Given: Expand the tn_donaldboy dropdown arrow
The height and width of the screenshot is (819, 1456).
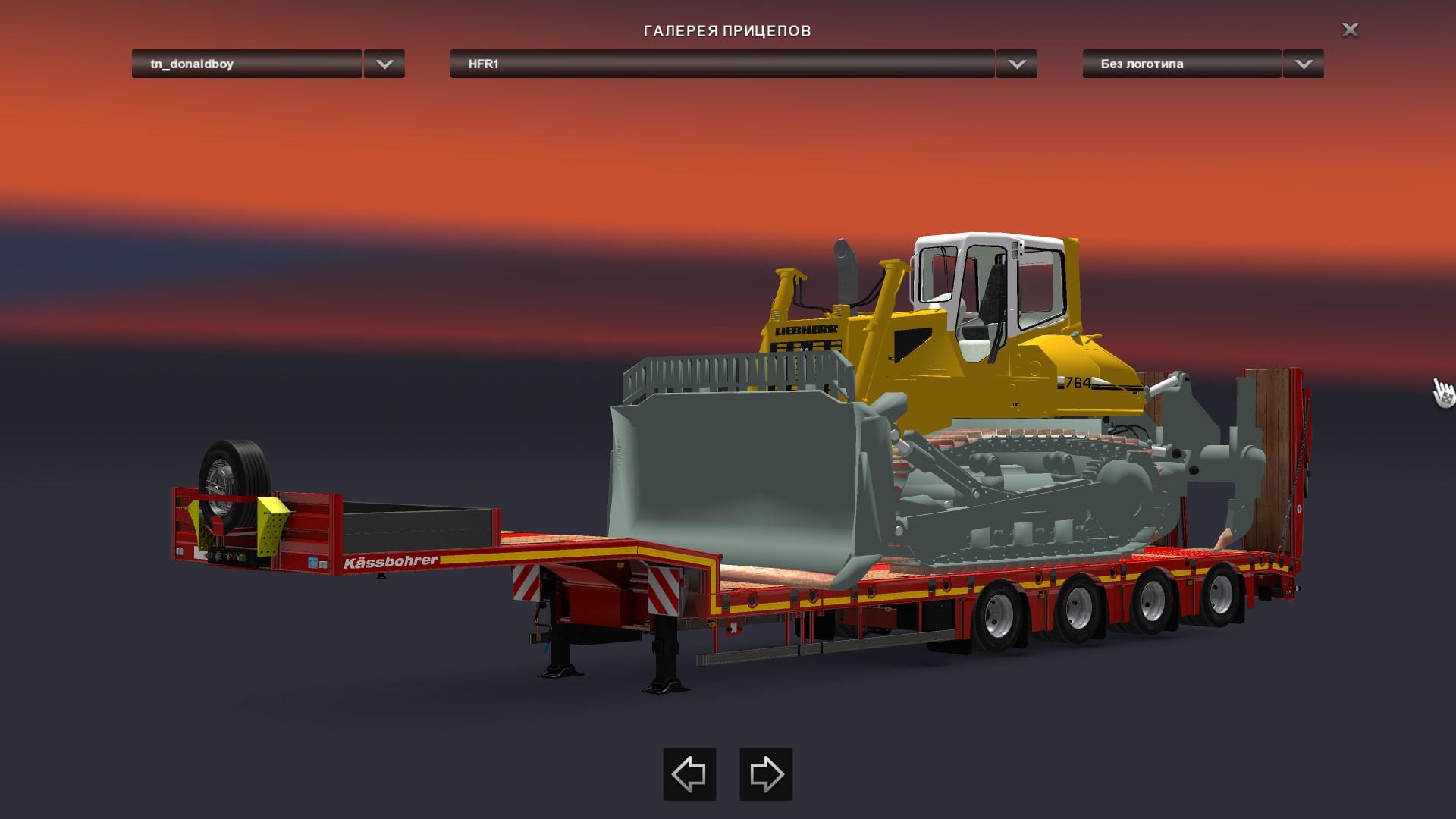Looking at the screenshot, I should pos(384,64).
